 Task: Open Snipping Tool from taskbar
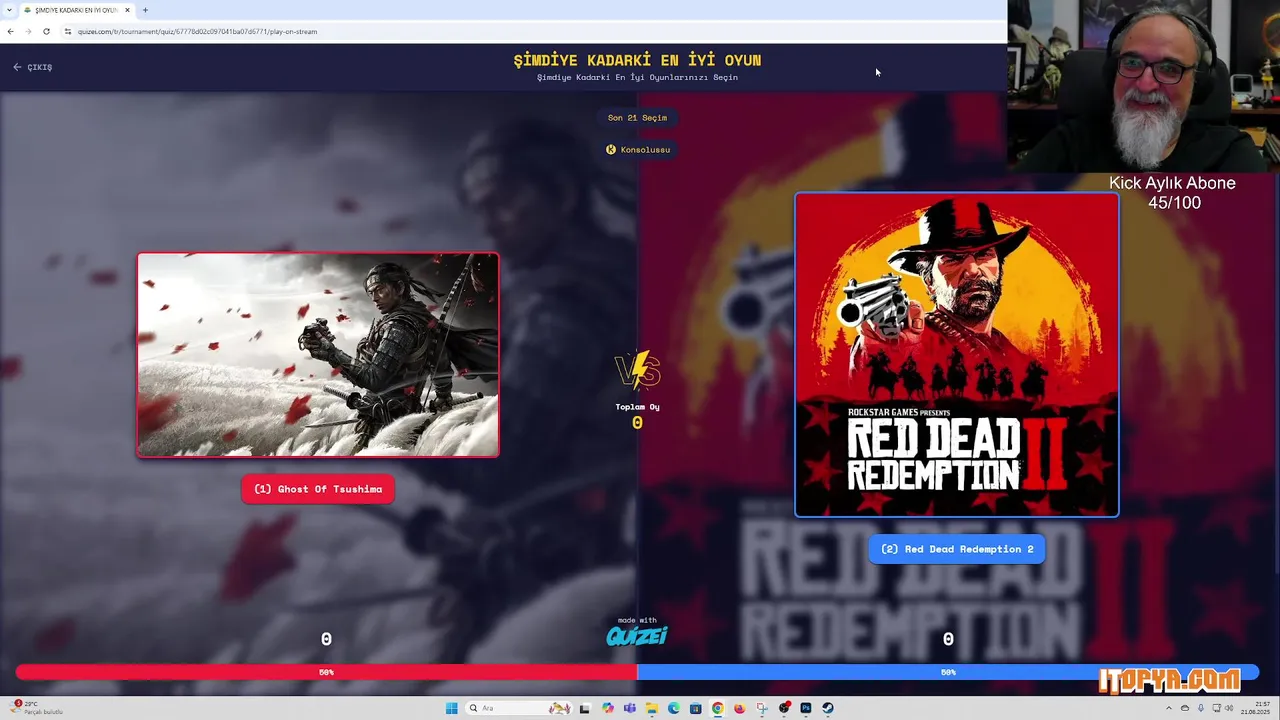point(762,708)
